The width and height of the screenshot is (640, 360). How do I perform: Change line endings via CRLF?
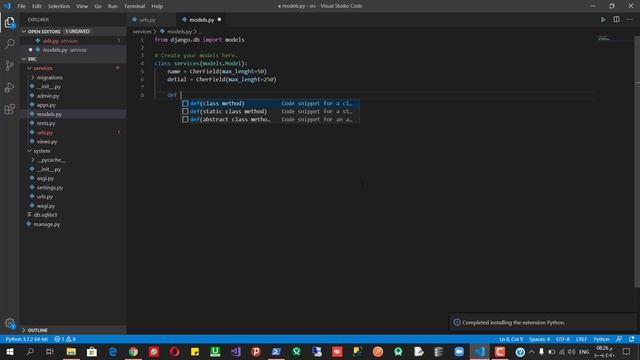[x=581, y=339]
